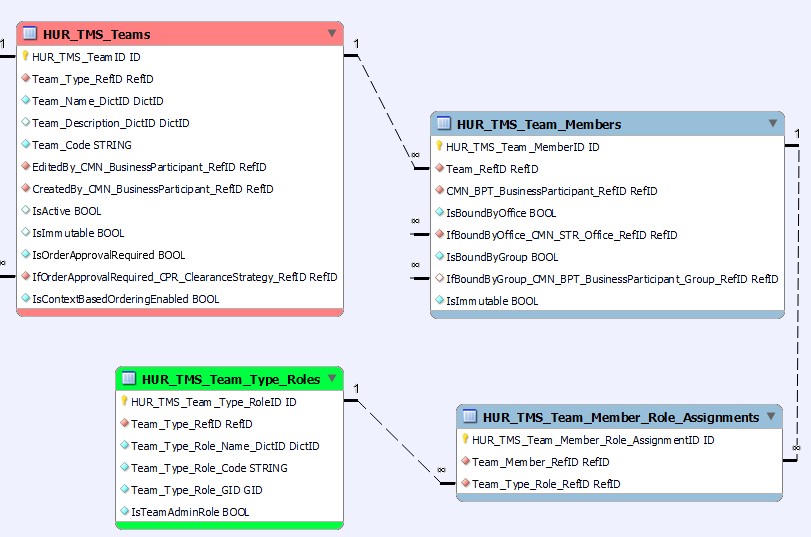Viewport: 811px width, 537px height.
Task: Collapse the HUR_TMS_Team_Members table
Action: [x=772, y=124]
